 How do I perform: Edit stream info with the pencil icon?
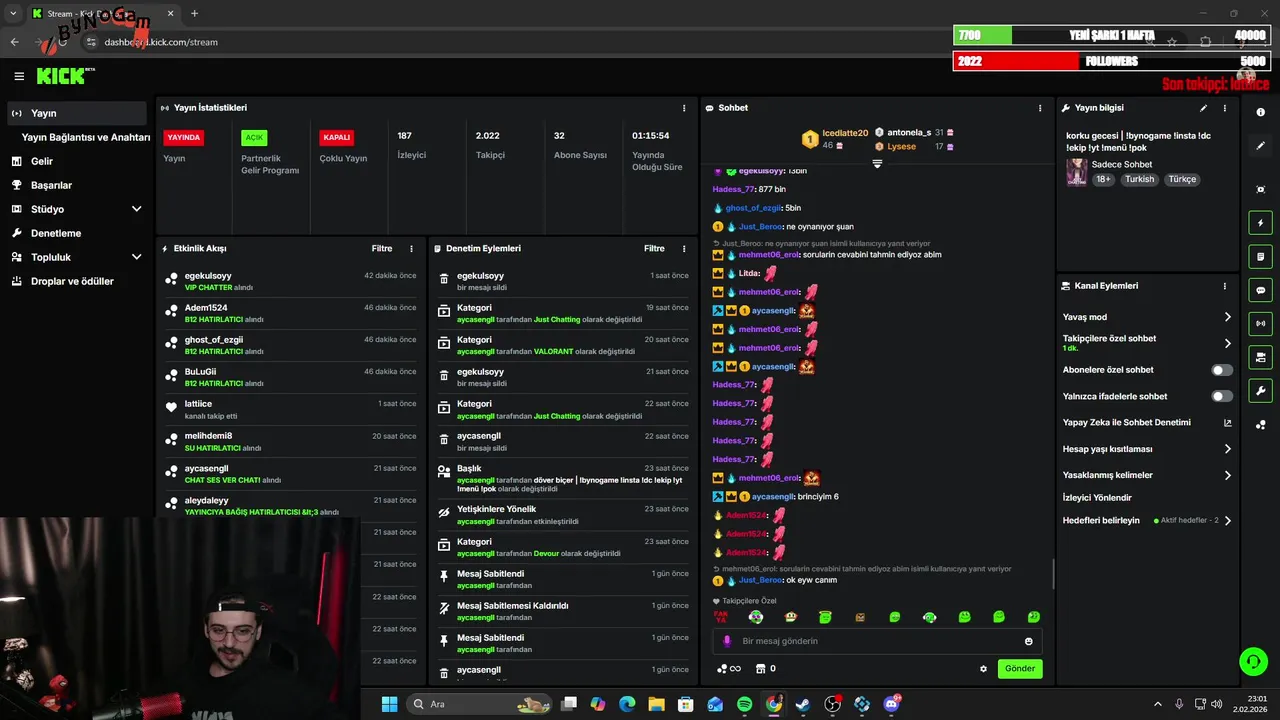click(x=1203, y=108)
